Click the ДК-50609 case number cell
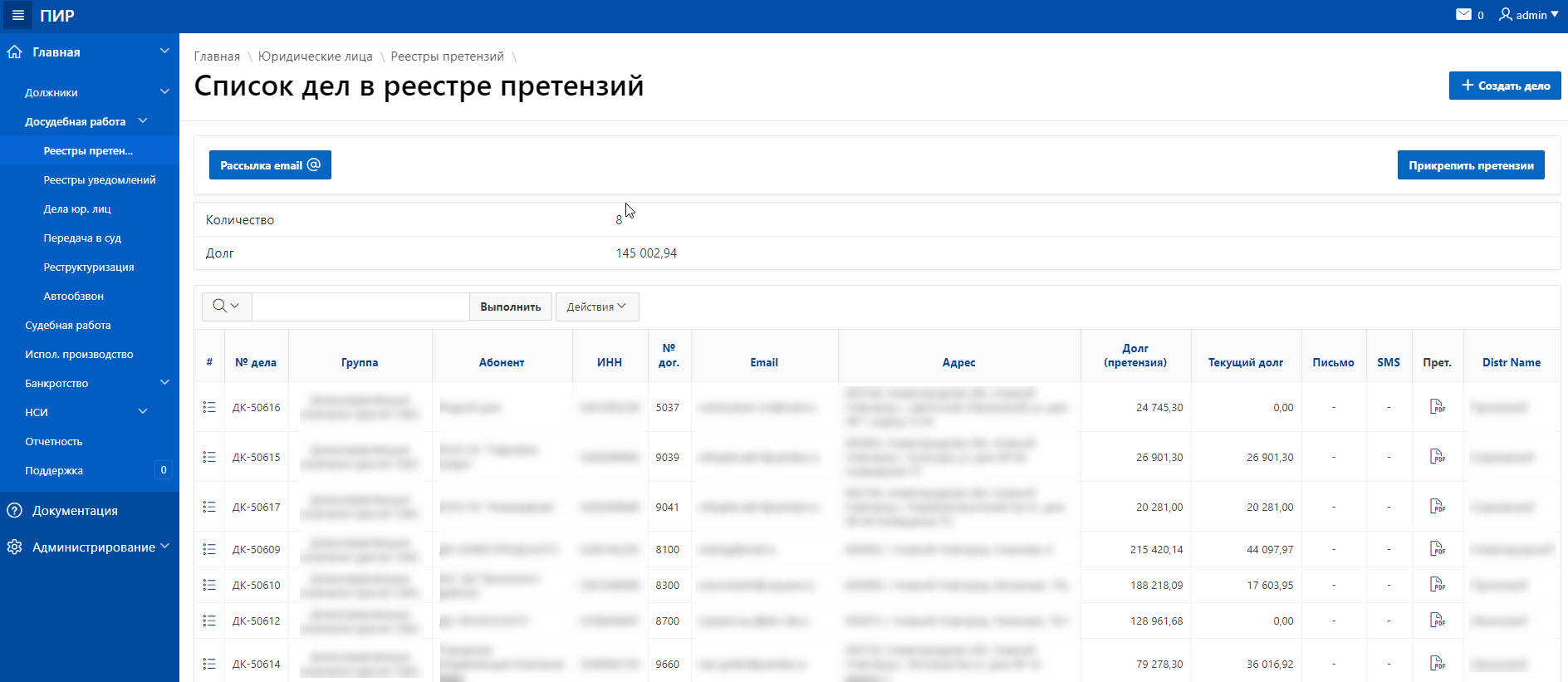 coord(256,549)
